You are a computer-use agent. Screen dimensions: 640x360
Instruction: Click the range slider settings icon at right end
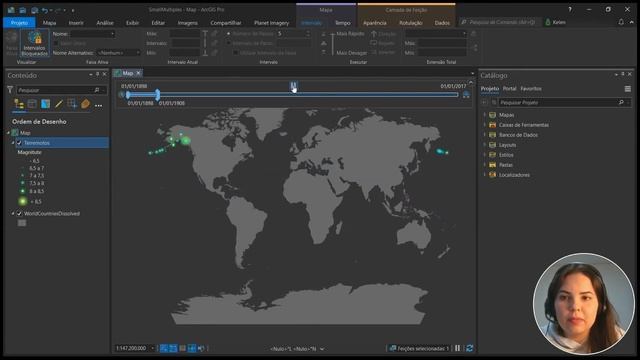tap(466, 95)
